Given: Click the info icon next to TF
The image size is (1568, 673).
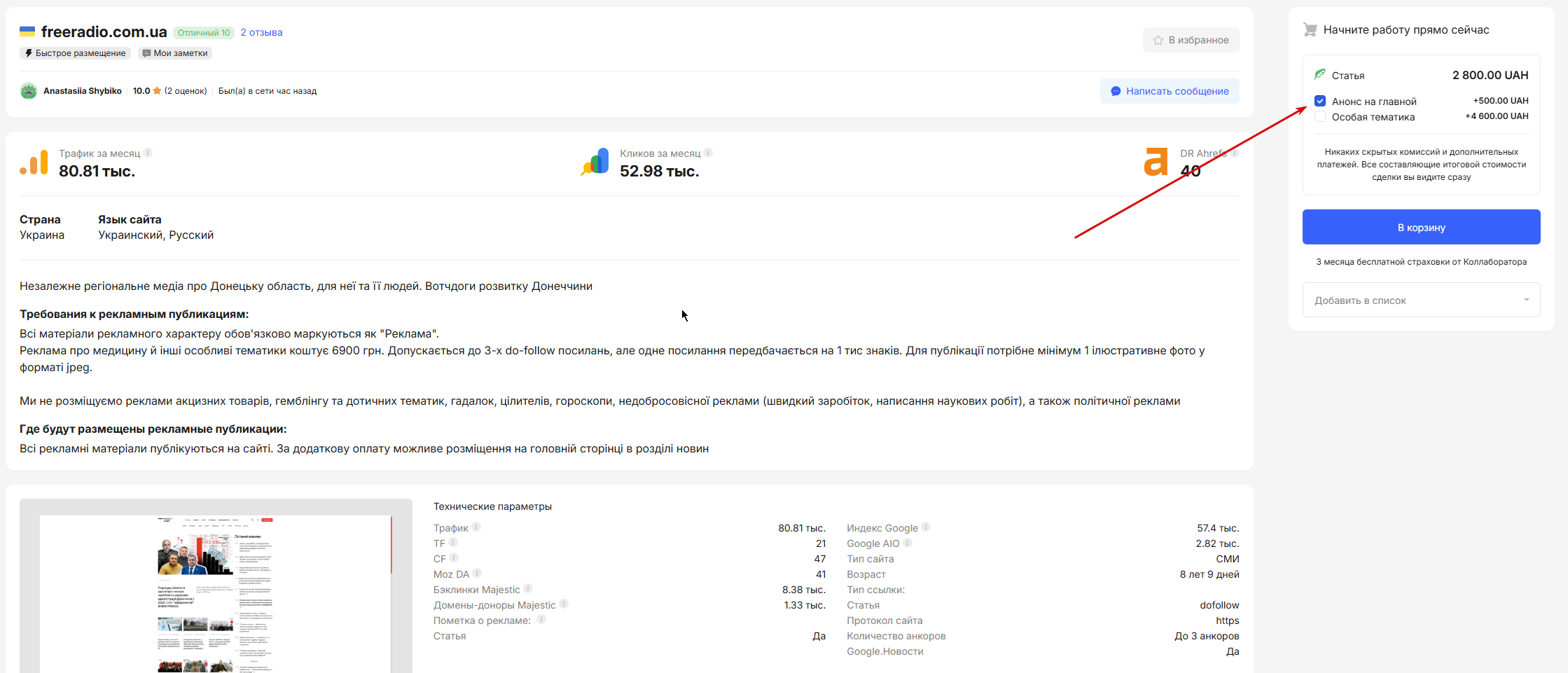Looking at the screenshot, I should [453, 542].
